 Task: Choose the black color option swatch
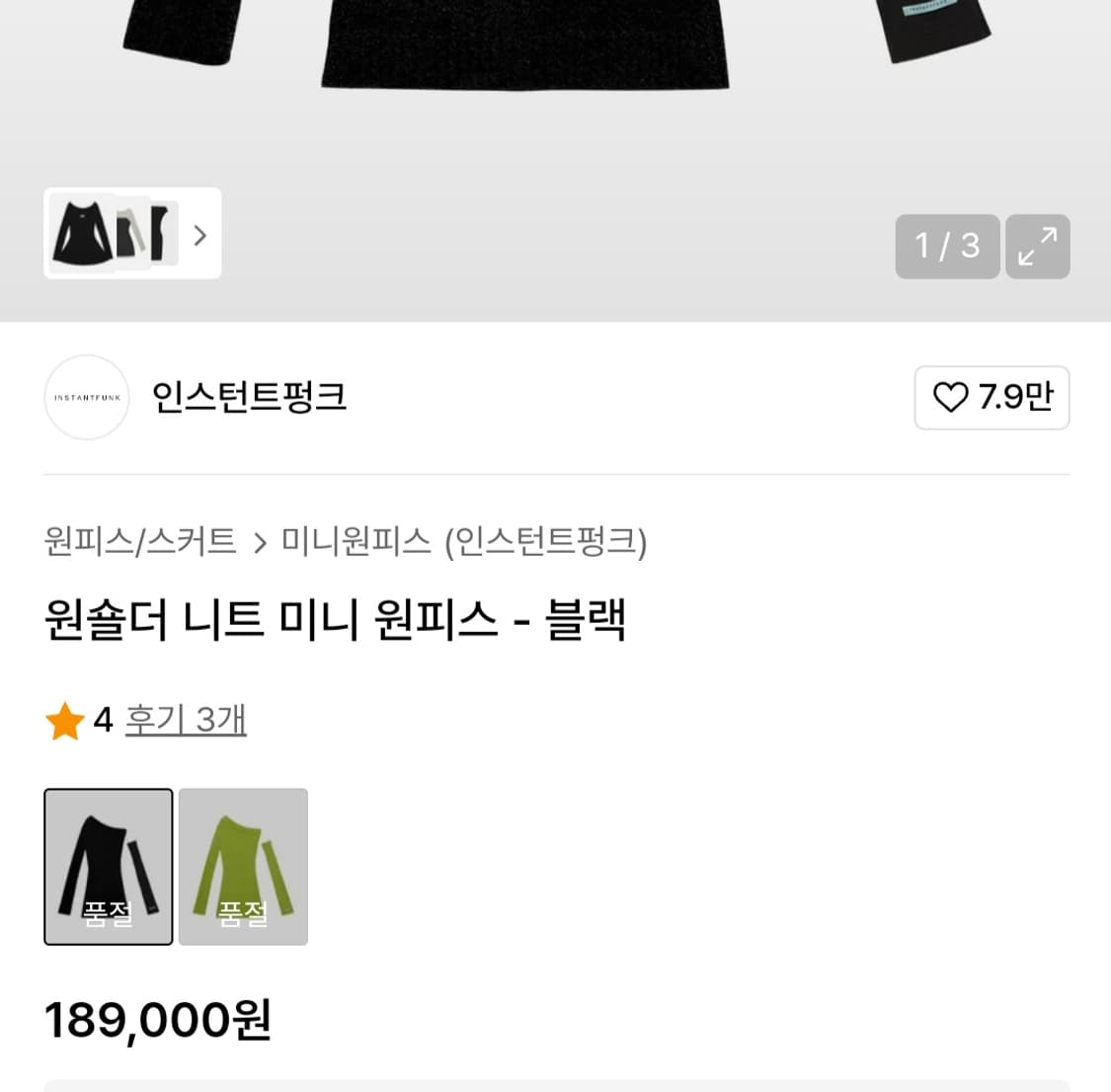(x=109, y=866)
